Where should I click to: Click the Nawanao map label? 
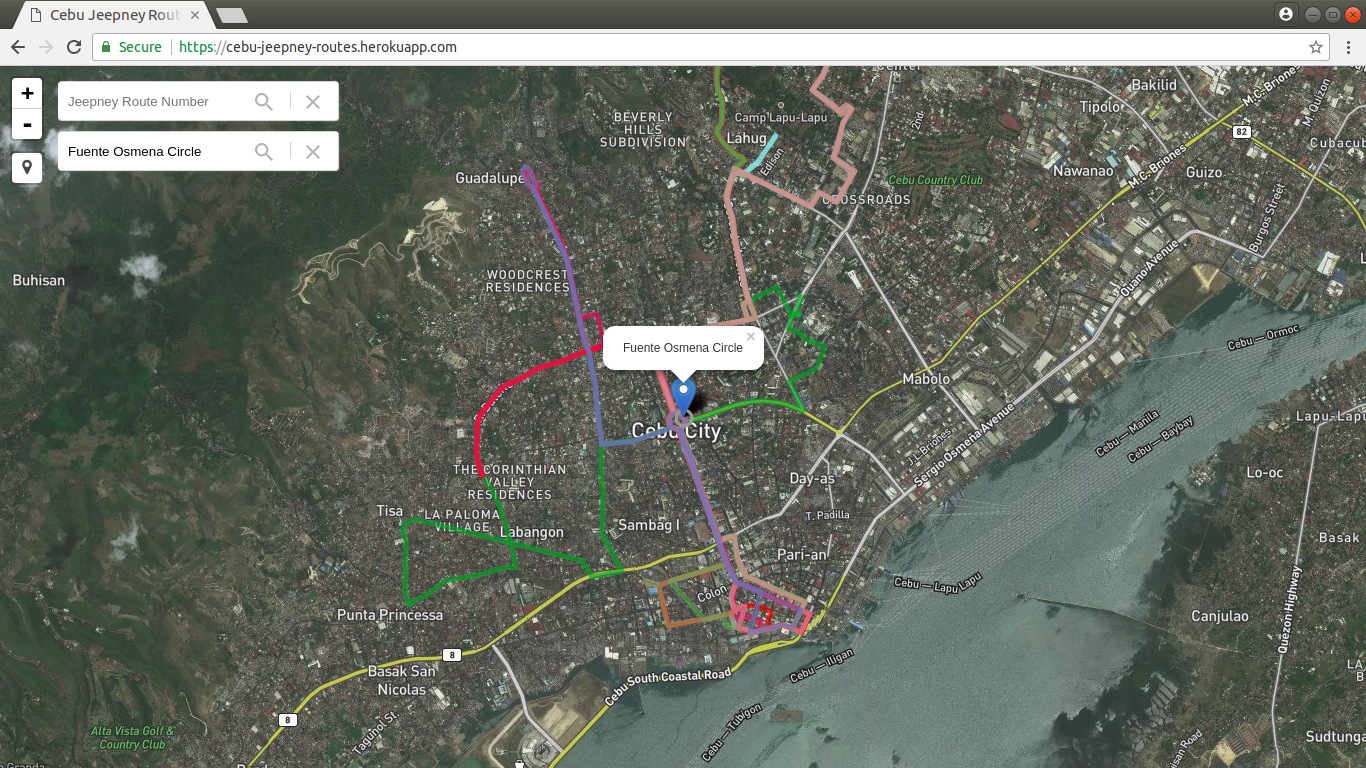click(x=1083, y=171)
